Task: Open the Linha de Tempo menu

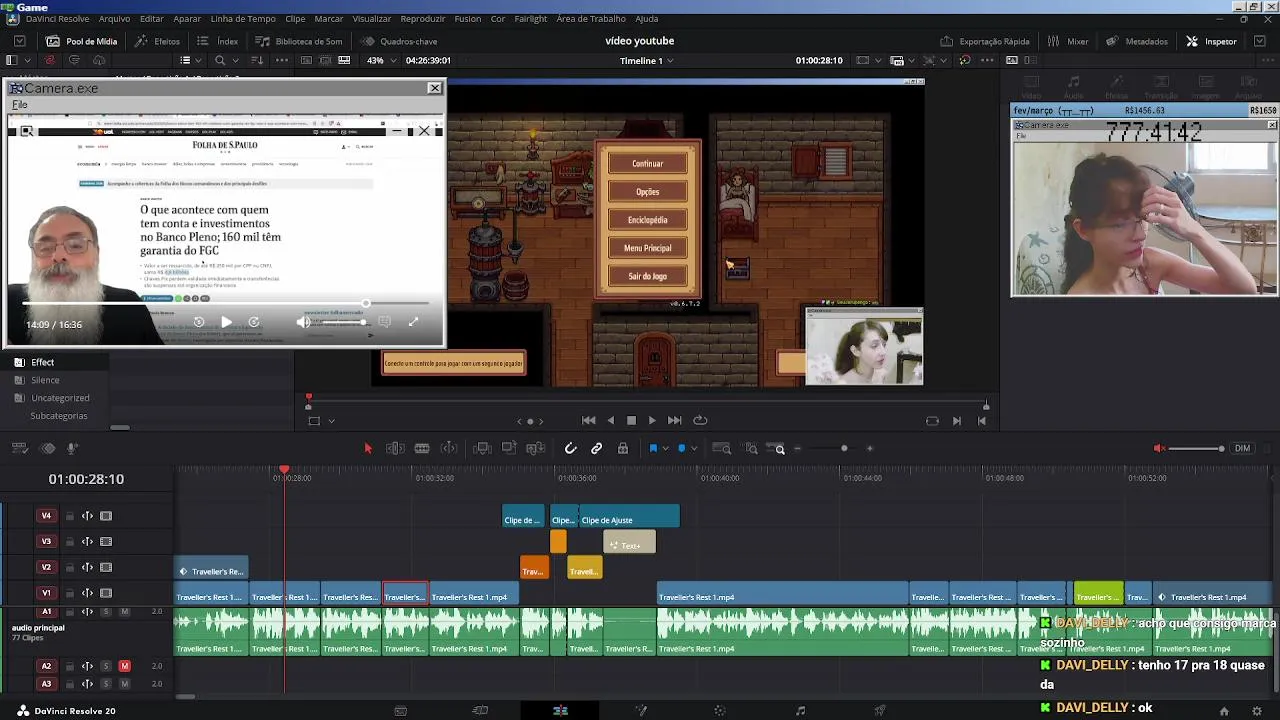Action: click(243, 19)
